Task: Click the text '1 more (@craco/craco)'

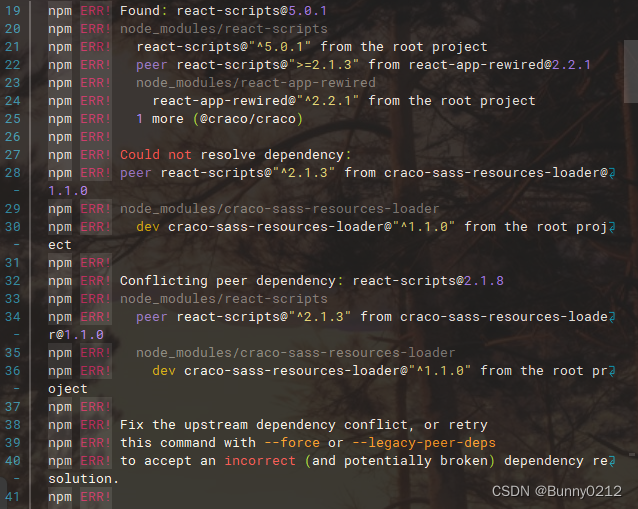Action: 220,119
